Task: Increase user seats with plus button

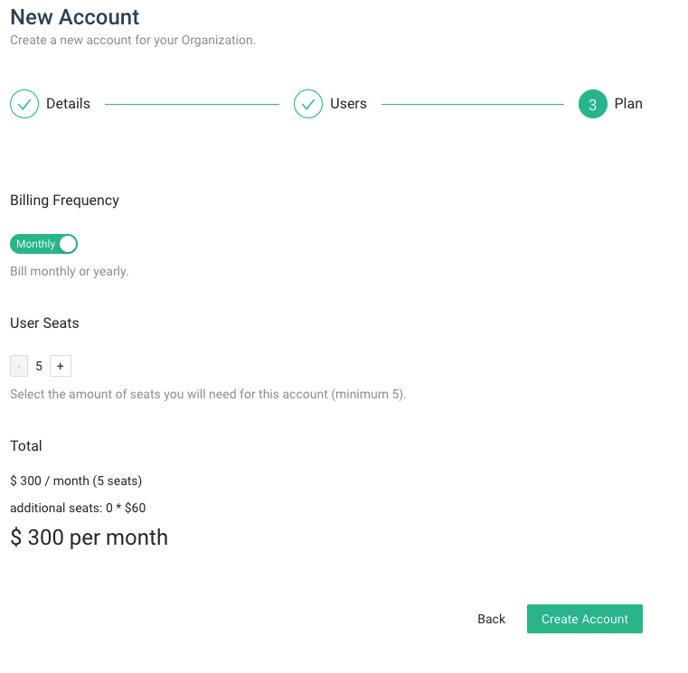Action: click(61, 366)
